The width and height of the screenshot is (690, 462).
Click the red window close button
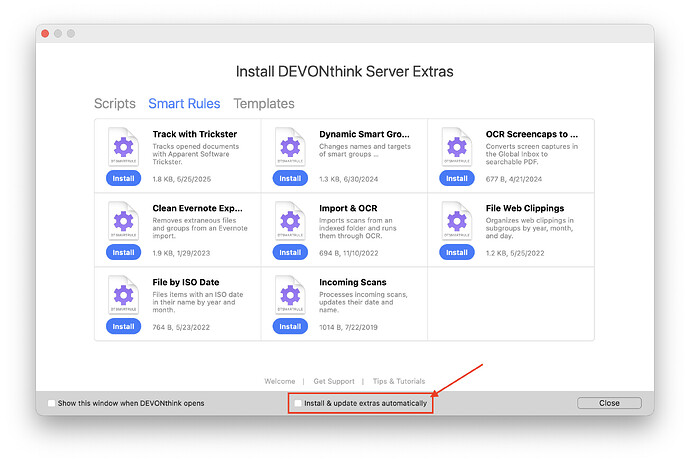[45, 33]
